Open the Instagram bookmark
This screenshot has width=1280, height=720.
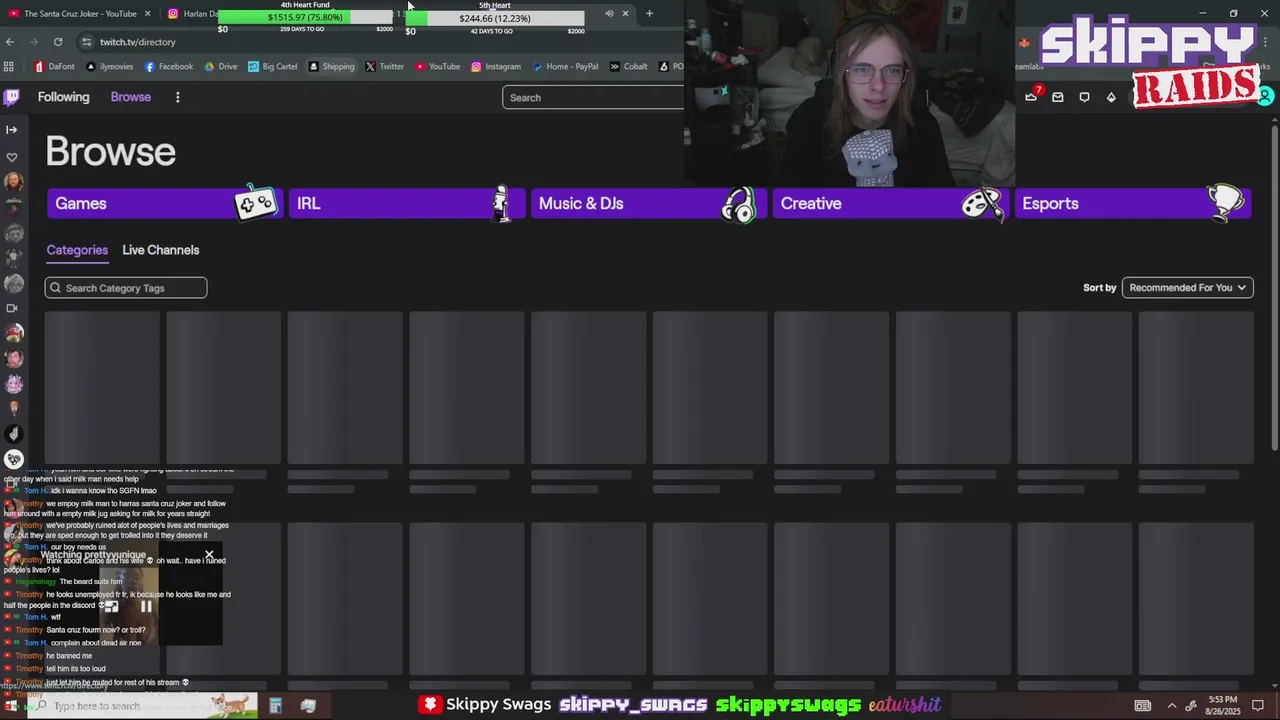496,66
